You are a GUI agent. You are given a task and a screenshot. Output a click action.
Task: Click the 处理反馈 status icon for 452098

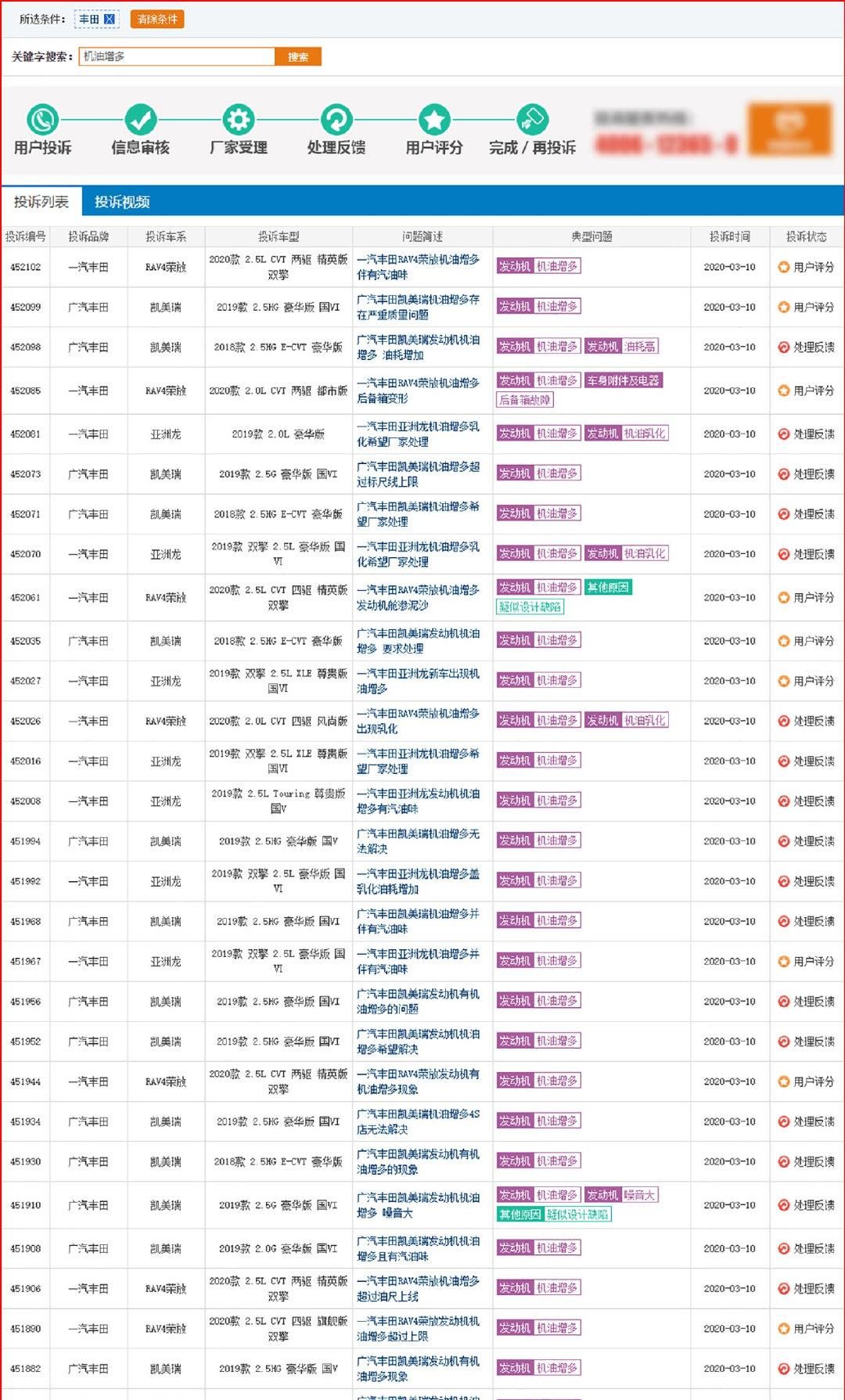click(x=783, y=347)
